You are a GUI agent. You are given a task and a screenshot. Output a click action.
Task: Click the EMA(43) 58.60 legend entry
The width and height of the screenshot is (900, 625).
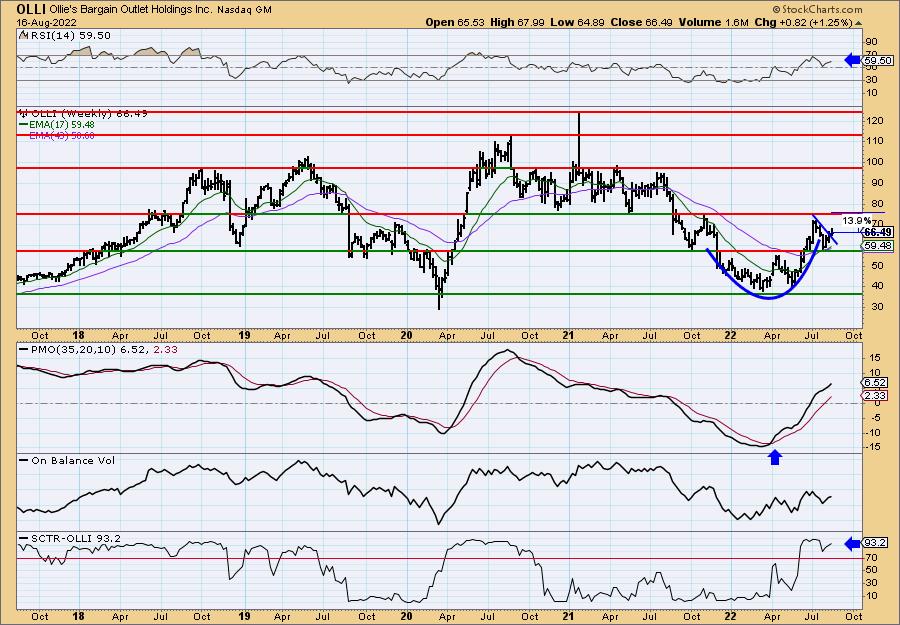click(61, 135)
